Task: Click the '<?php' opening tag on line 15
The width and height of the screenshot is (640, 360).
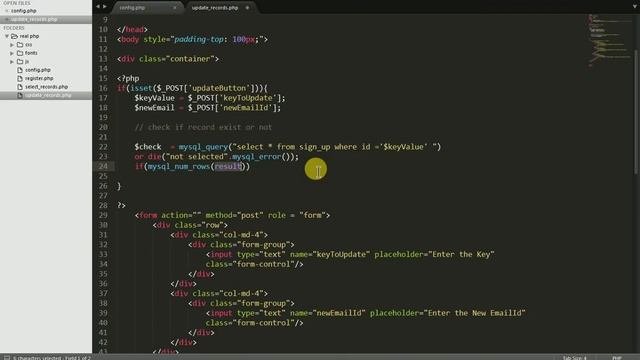Action: coord(128,78)
